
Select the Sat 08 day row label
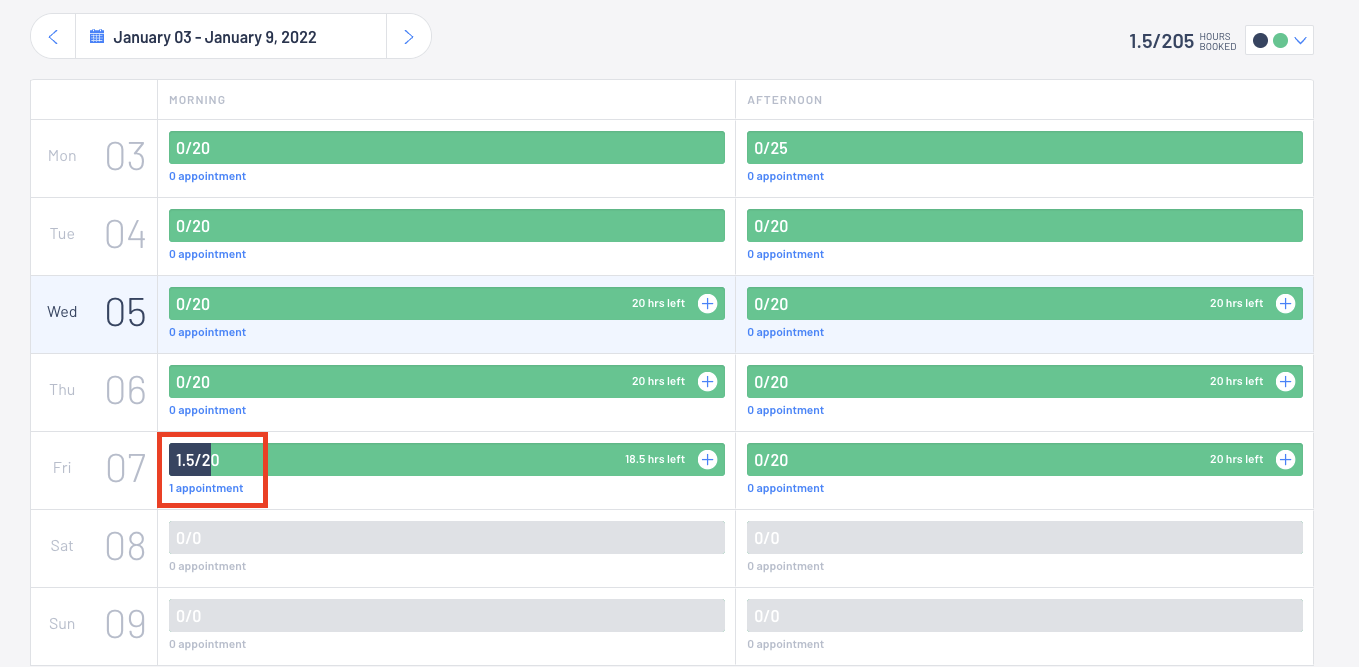coord(94,547)
